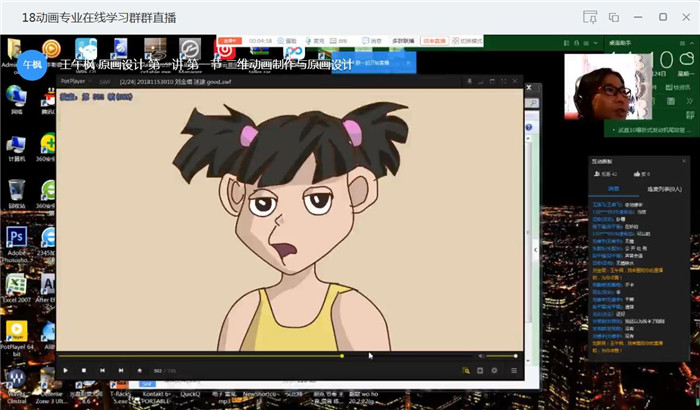Screen dimensions: 700x410
Task: Click 切换模式 in live toolbar
Action: pos(467,41)
